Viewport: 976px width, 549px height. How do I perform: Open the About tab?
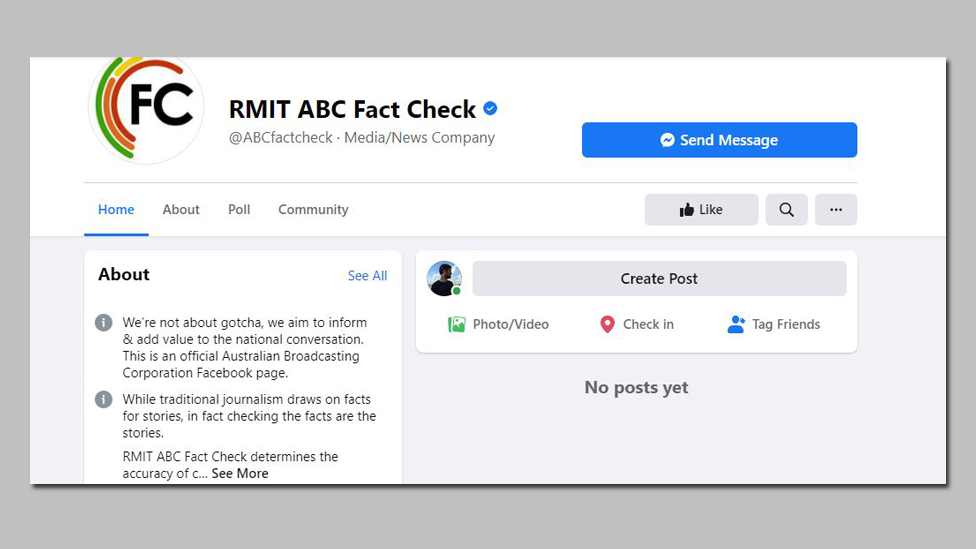point(181,210)
